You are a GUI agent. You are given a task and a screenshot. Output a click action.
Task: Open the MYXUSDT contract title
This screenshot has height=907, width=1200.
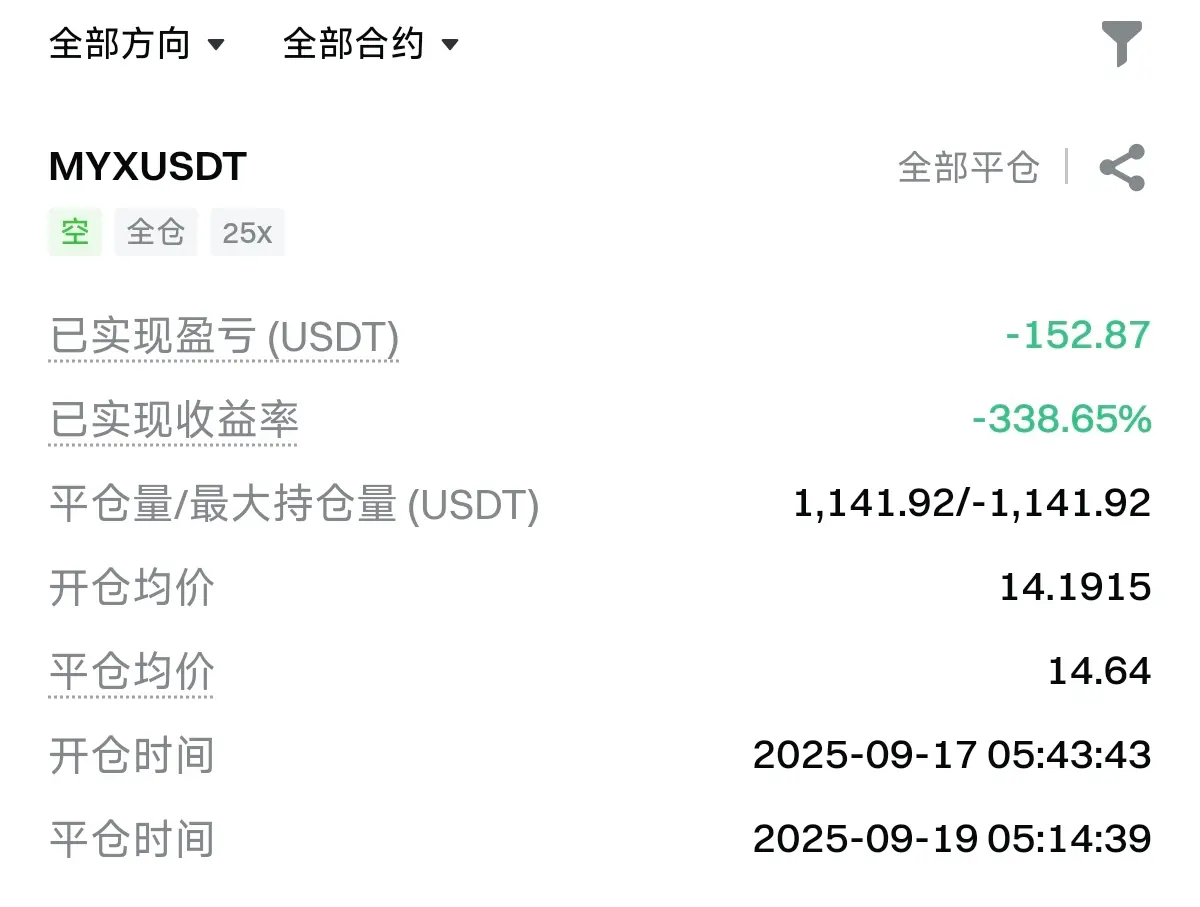pyautogui.click(x=148, y=167)
